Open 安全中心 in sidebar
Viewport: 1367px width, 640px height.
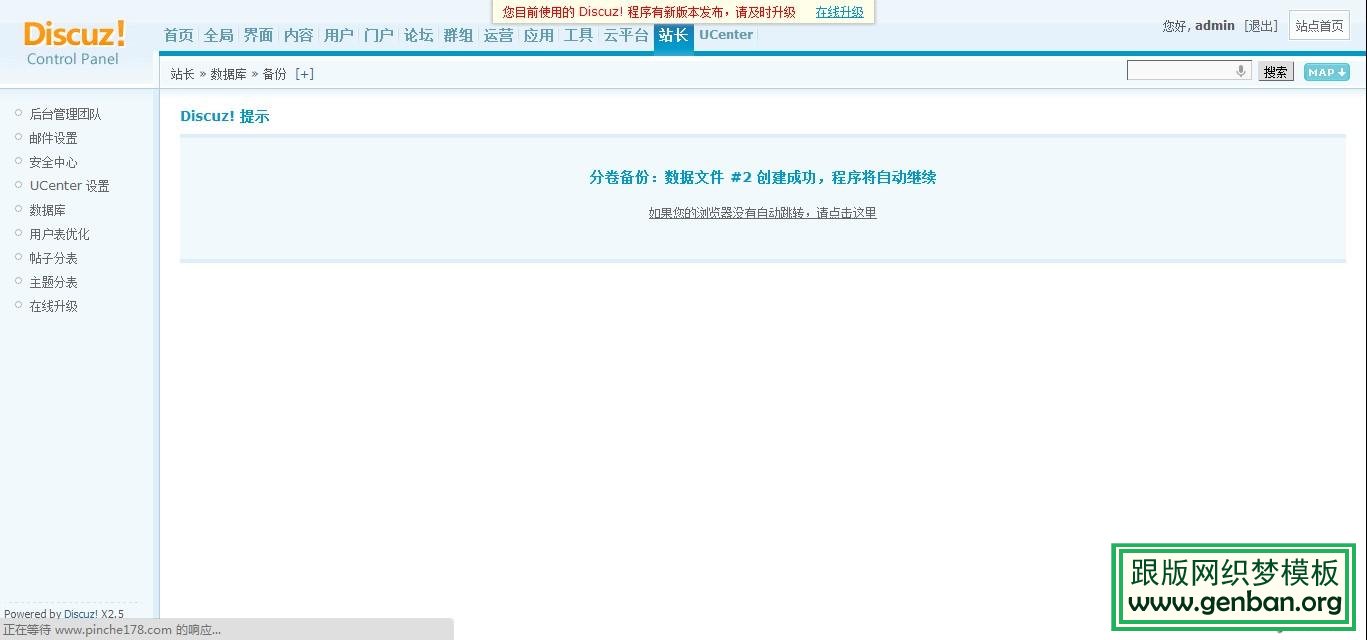click(x=53, y=162)
